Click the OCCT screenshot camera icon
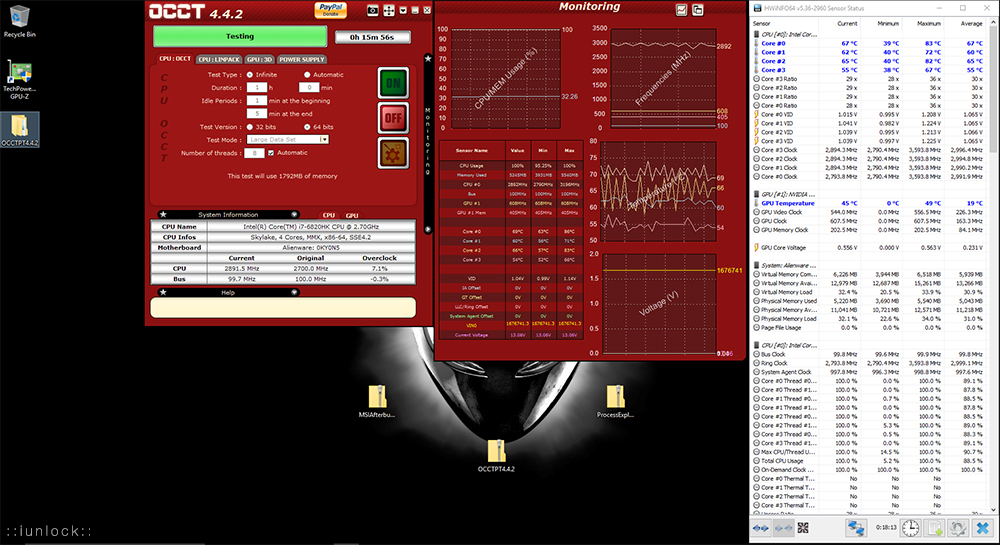1000x545 pixels. coord(373,10)
